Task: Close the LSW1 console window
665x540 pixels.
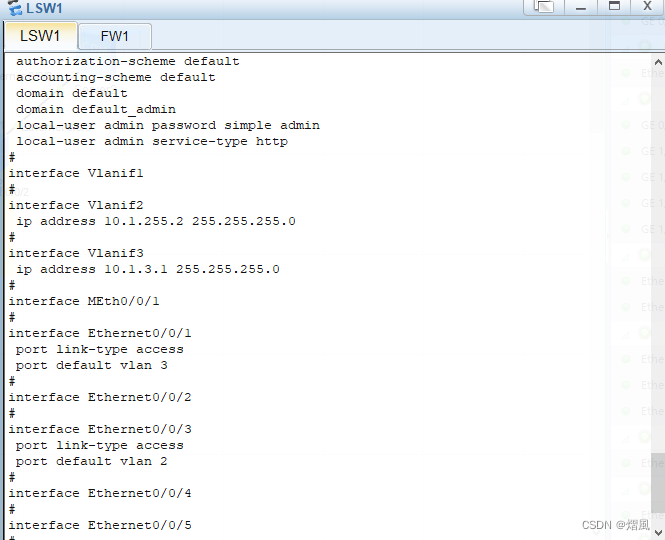Action: (x=647, y=7)
